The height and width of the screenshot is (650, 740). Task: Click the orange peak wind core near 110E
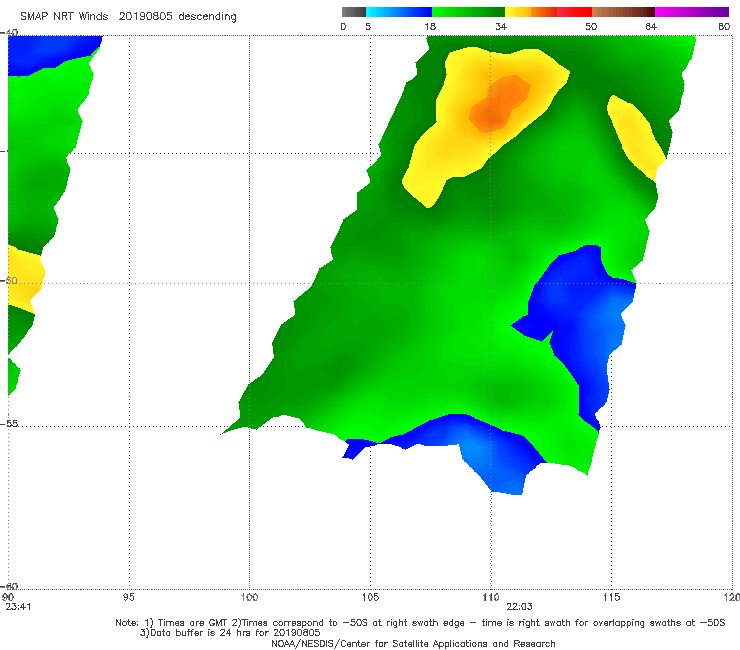point(501,104)
